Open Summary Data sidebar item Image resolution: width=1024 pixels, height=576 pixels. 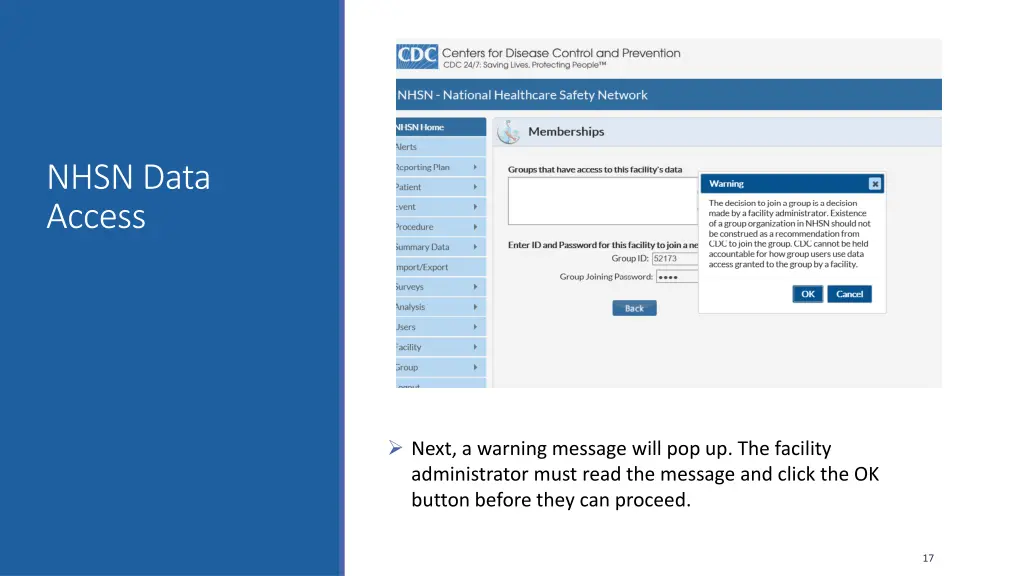441,247
